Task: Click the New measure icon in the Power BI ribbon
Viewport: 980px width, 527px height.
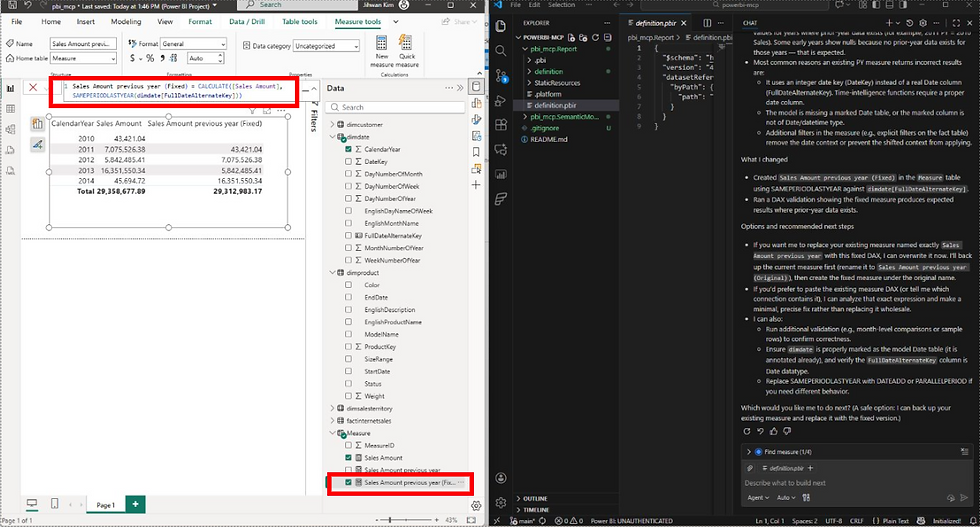Action: coord(381,43)
